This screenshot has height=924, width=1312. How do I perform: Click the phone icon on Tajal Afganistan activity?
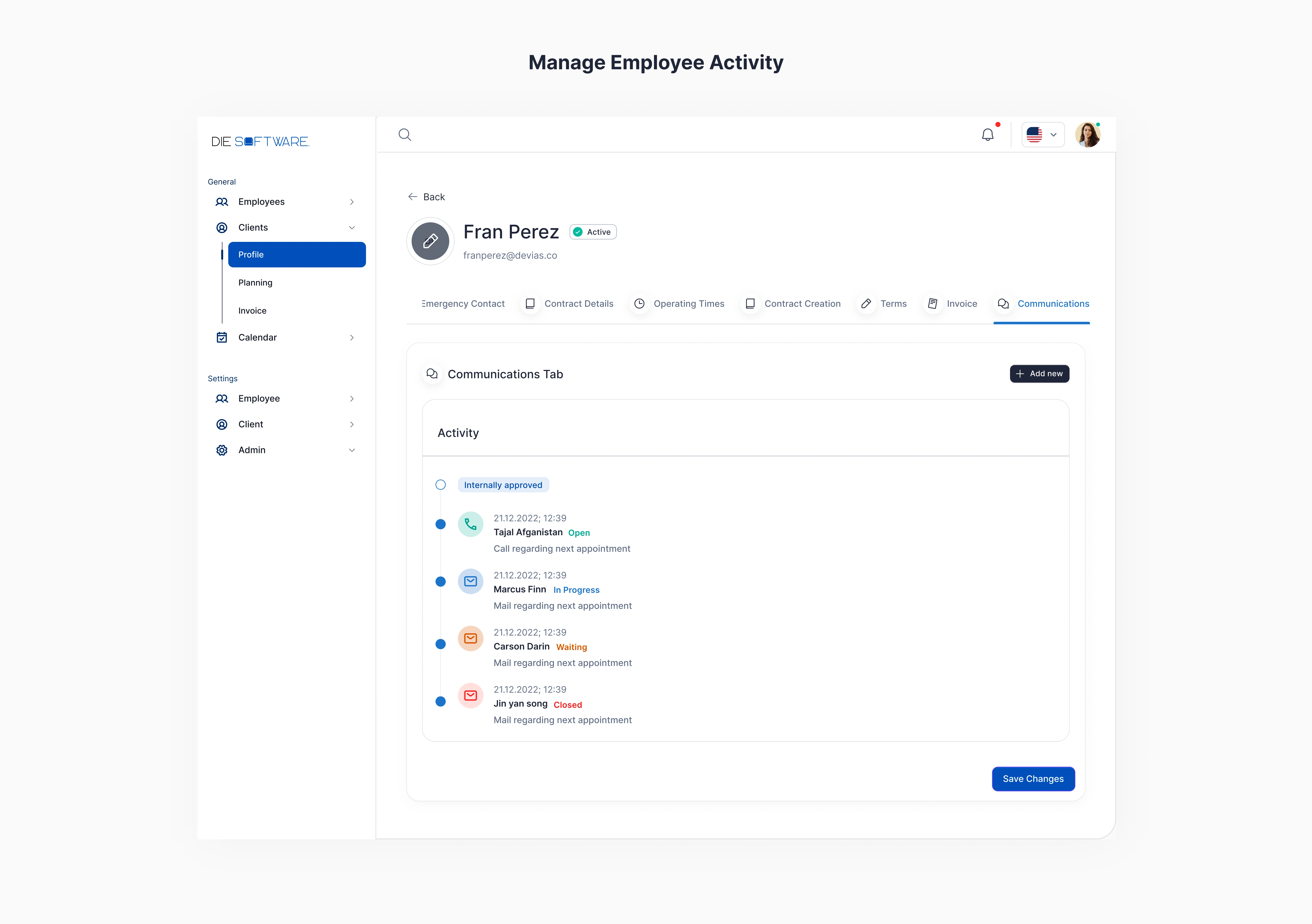pyautogui.click(x=470, y=523)
